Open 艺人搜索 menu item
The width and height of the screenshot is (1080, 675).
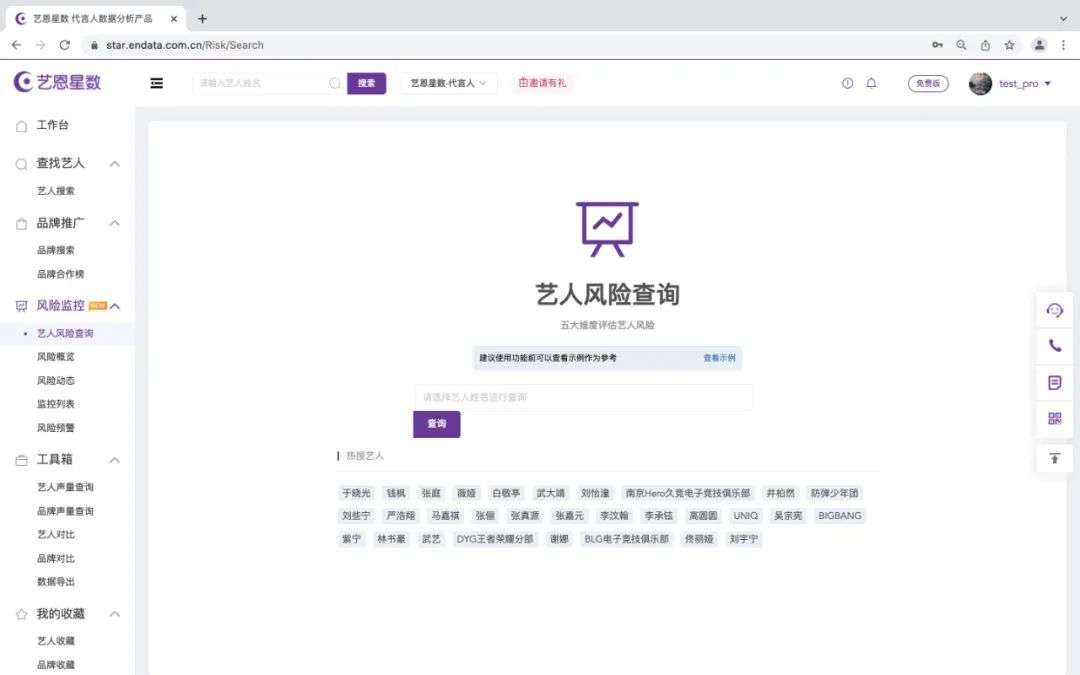click(56, 191)
